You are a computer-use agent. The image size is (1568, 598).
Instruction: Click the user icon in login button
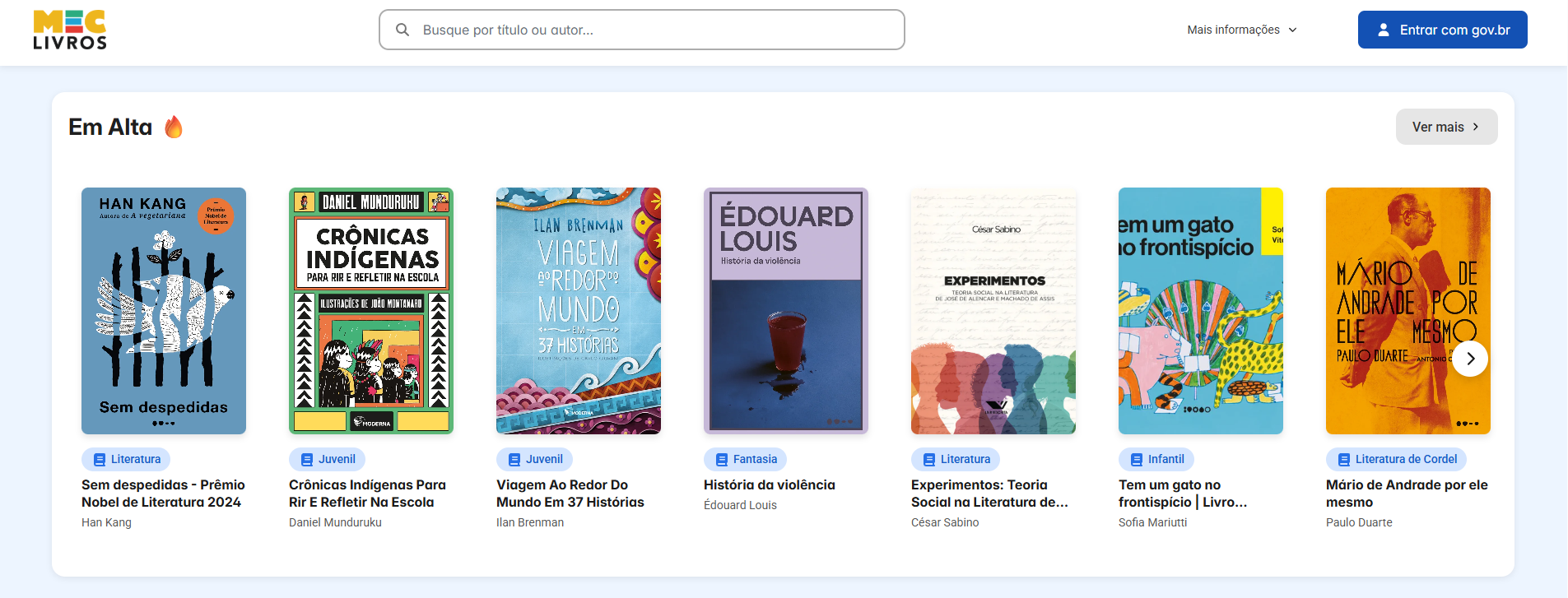(1384, 30)
